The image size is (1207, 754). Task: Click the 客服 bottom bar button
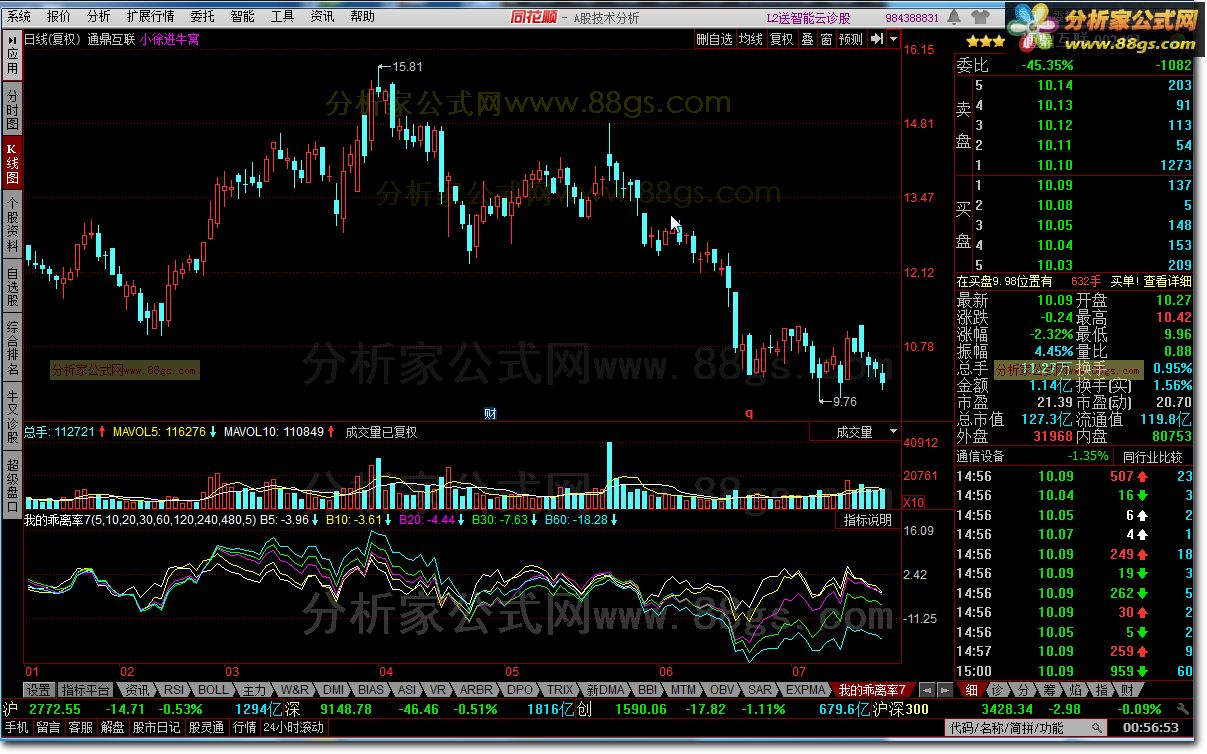80,728
